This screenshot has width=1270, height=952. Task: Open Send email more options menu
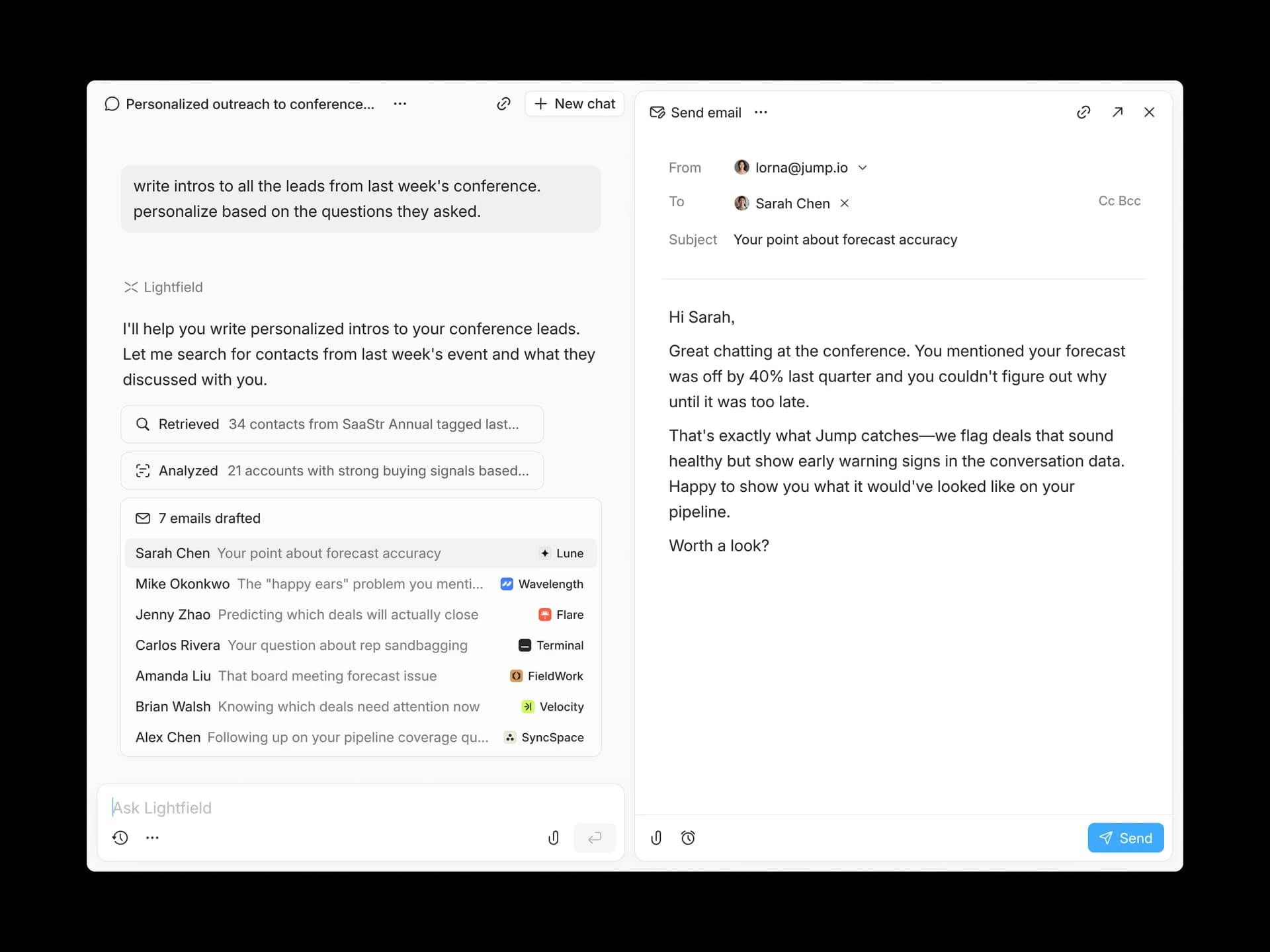click(x=761, y=112)
